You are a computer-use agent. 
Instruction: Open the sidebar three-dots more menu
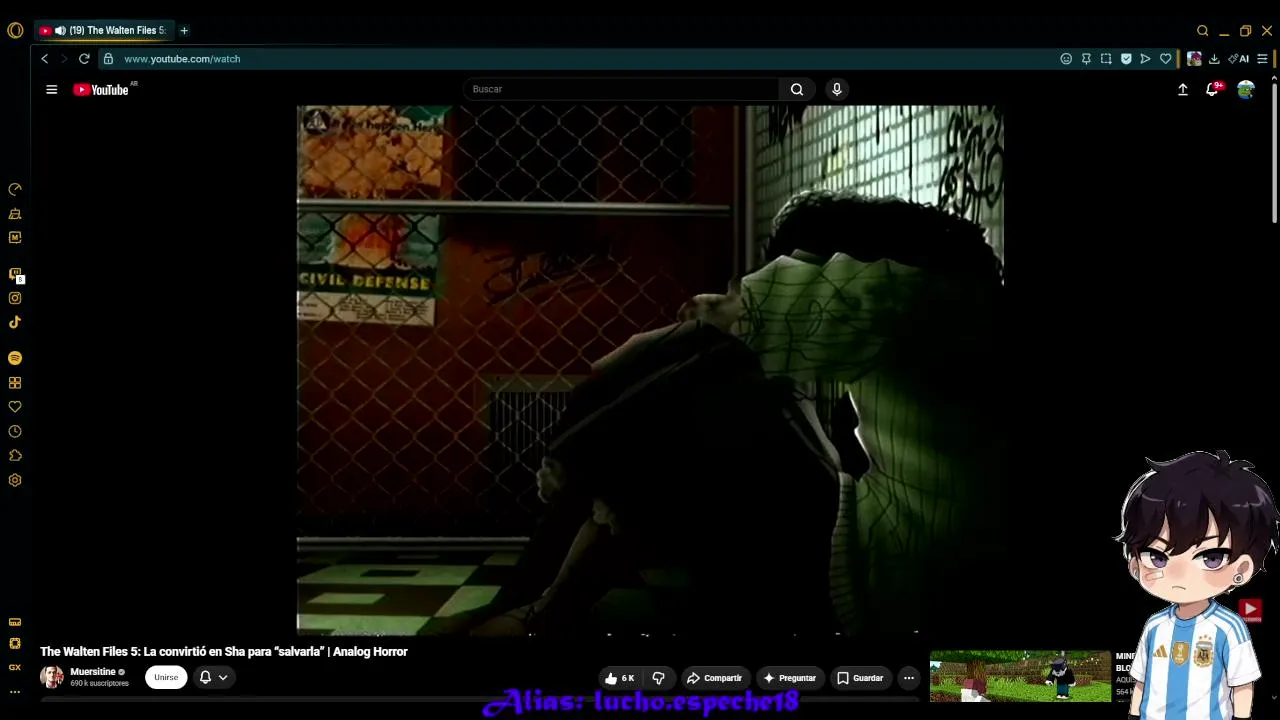[x=15, y=691]
